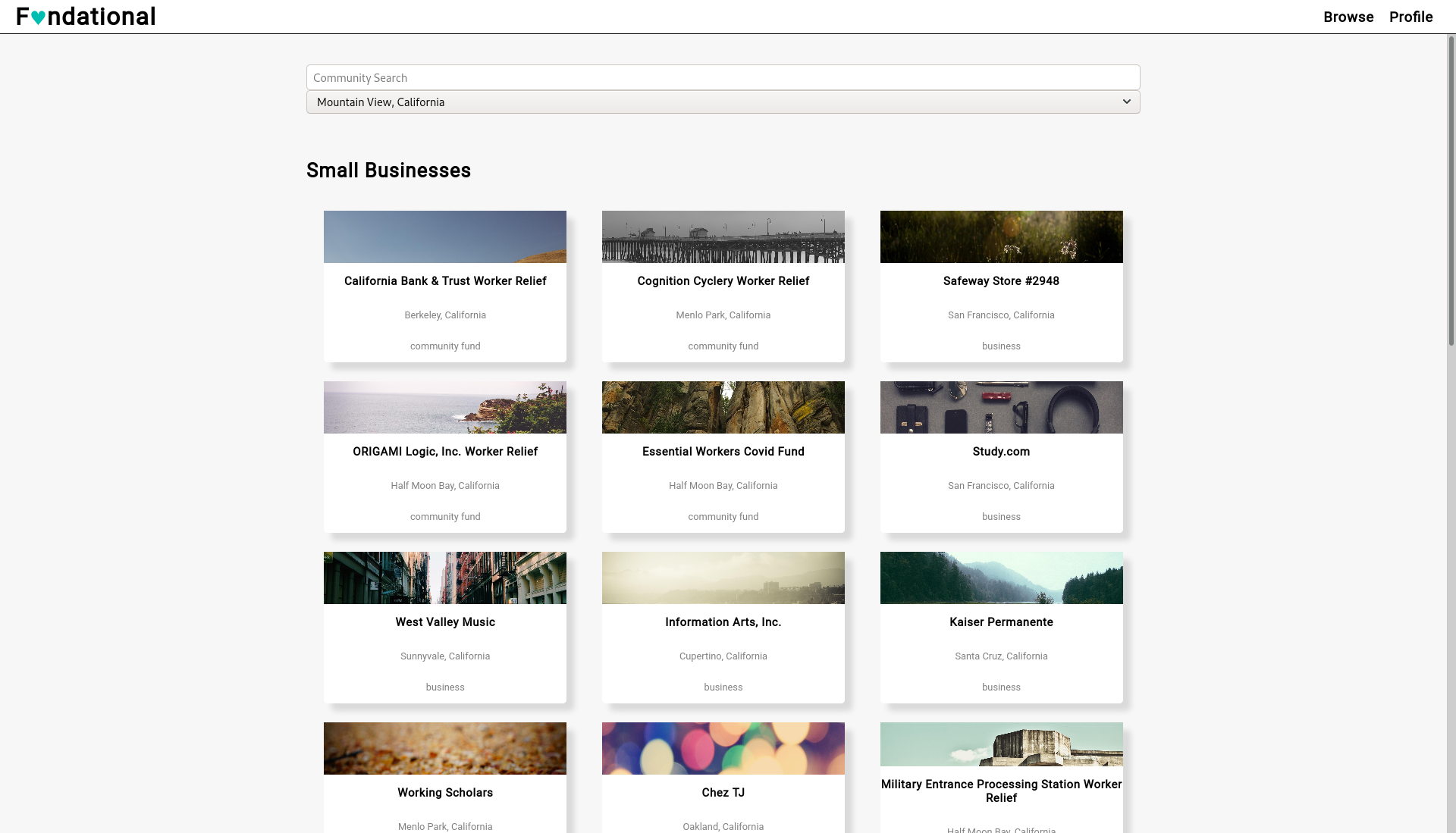This screenshot has height=833, width=1456.
Task: Click Kaiser Permanente forest thumbnail
Action: pyautogui.click(x=1001, y=578)
